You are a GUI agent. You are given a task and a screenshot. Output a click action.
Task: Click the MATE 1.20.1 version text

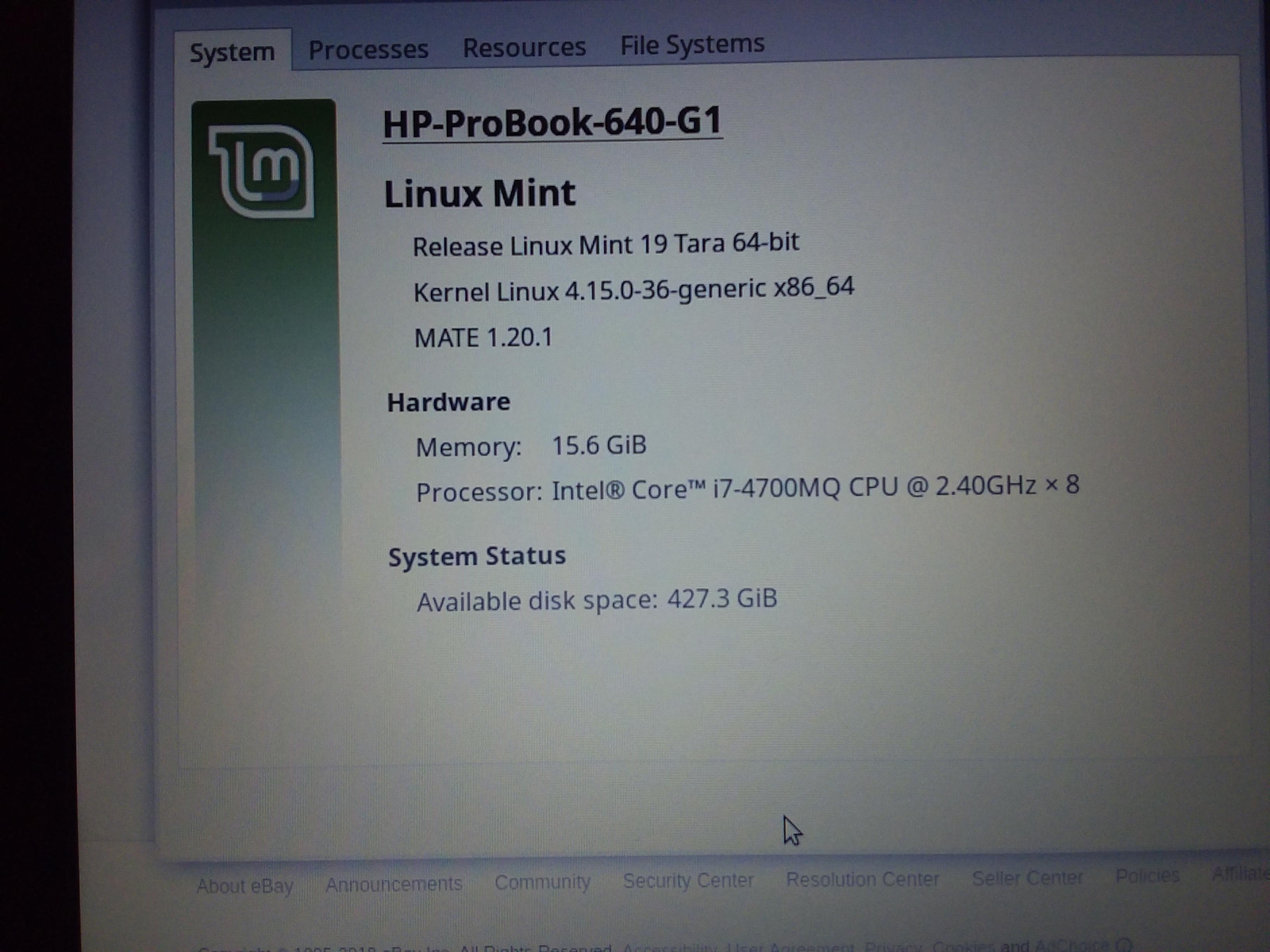coord(483,338)
